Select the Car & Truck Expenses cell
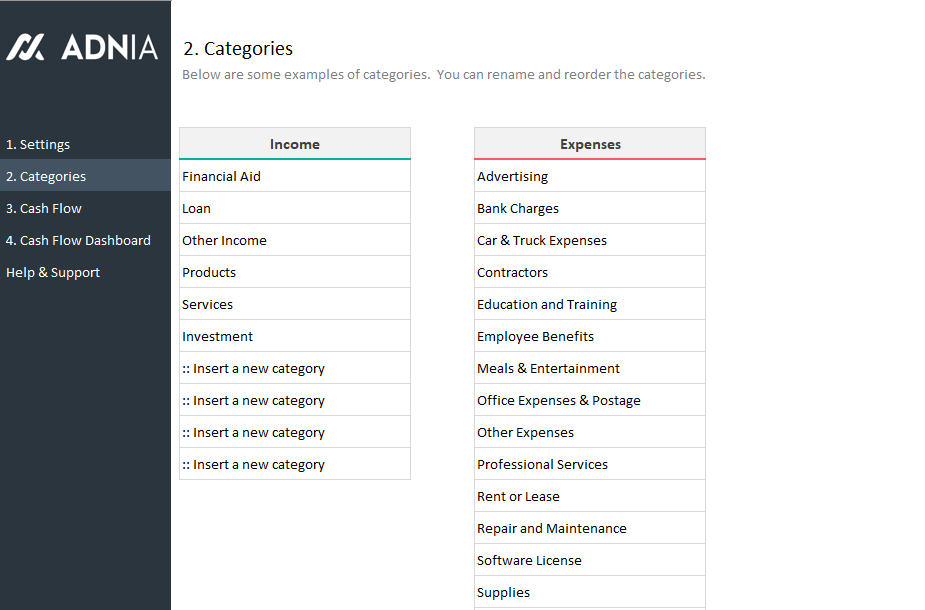Image resolution: width=925 pixels, height=610 pixels. pyautogui.click(x=589, y=241)
